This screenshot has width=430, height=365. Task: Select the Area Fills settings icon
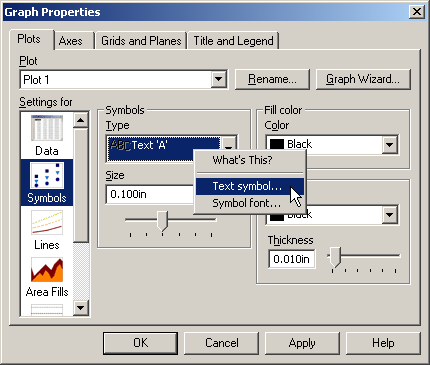(47, 277)
